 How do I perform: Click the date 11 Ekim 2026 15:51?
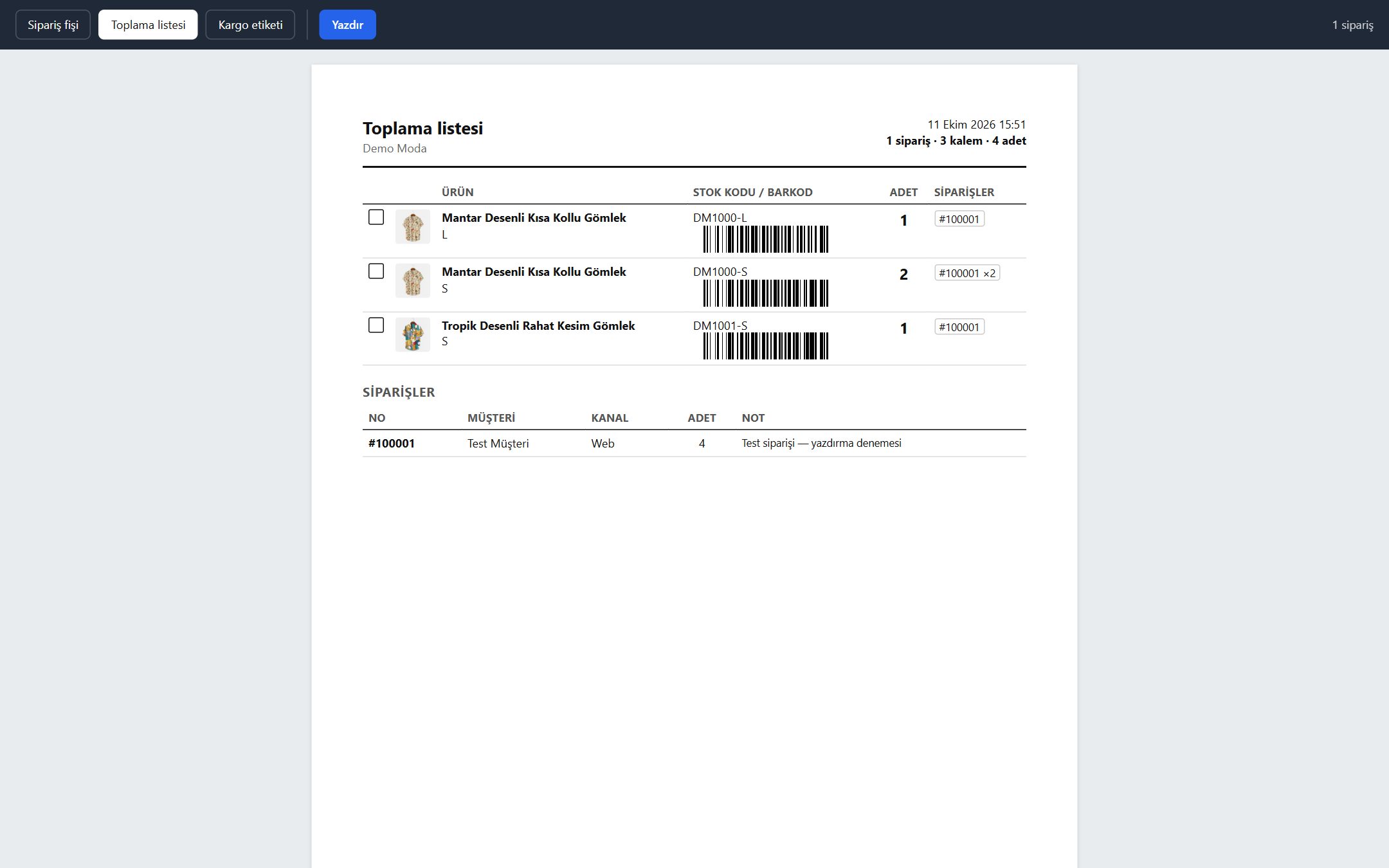tap(976, 125)
